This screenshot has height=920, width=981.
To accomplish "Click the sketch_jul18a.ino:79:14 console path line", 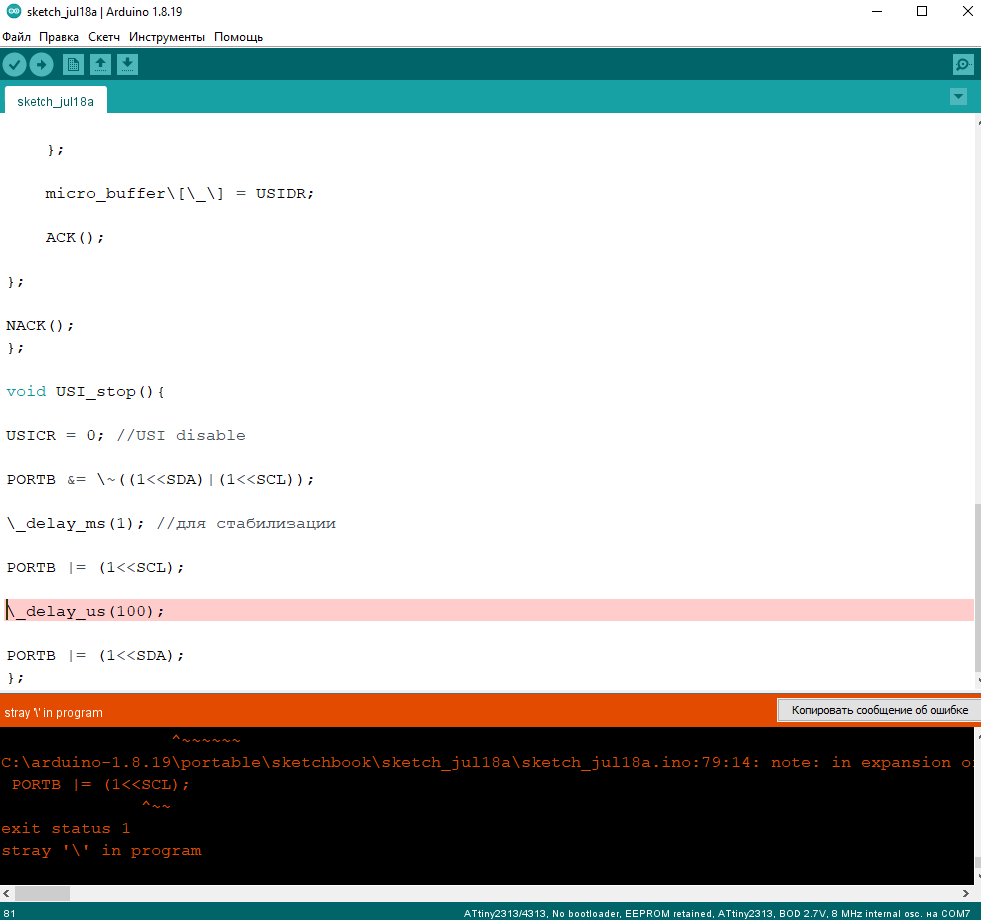I will coord(487,762).
